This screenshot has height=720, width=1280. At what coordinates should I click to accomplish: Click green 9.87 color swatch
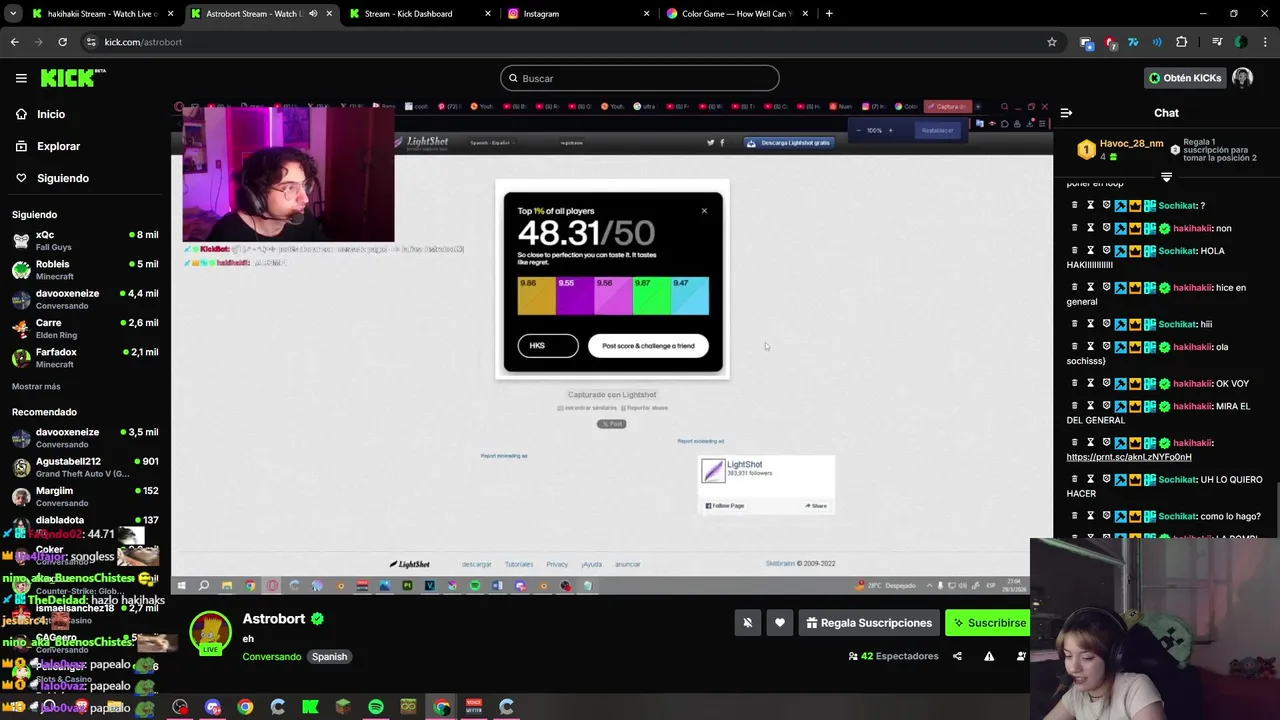(651, 296)
